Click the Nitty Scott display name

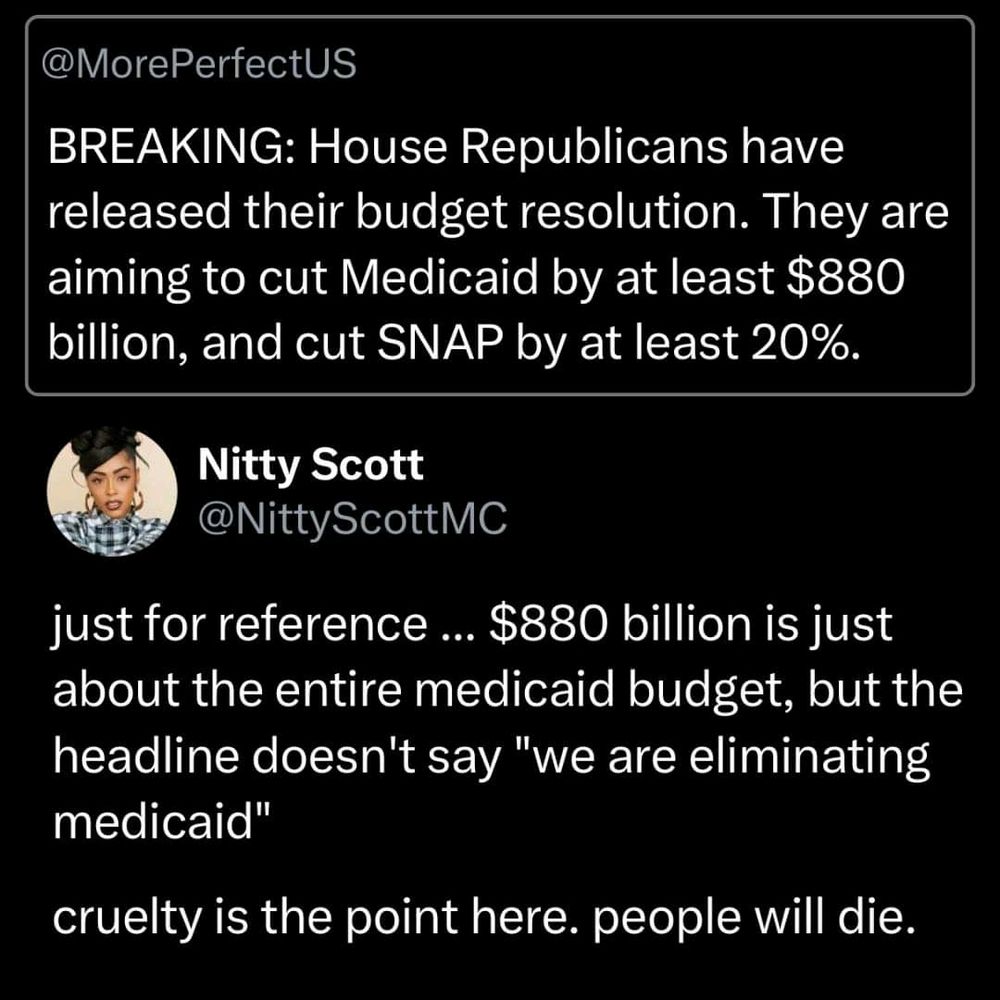point(311,464)
